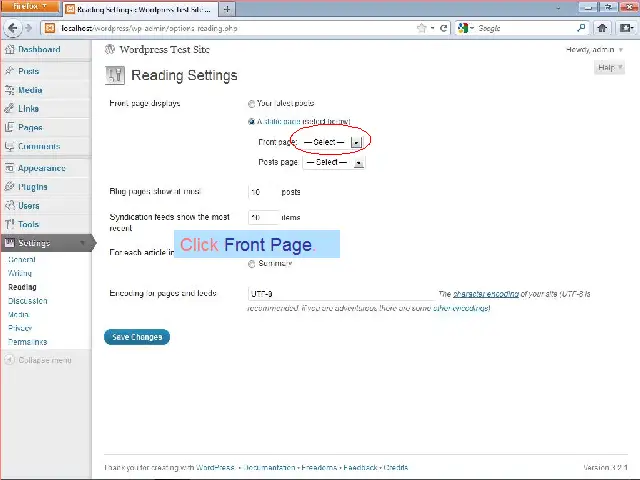This screenshot has width=640, height=480.
Task: Click the 'Blog pages show at most' number field
Action: (263, 192)
